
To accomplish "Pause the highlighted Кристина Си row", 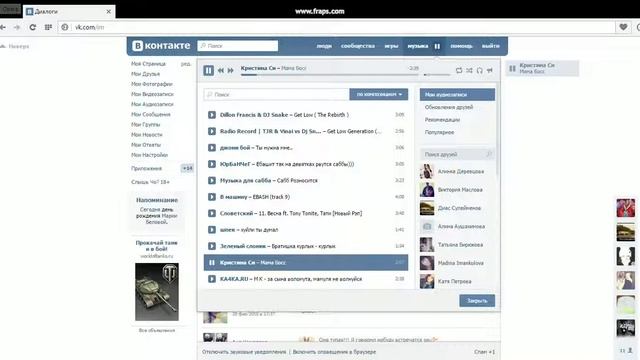I will click(212, 262).
